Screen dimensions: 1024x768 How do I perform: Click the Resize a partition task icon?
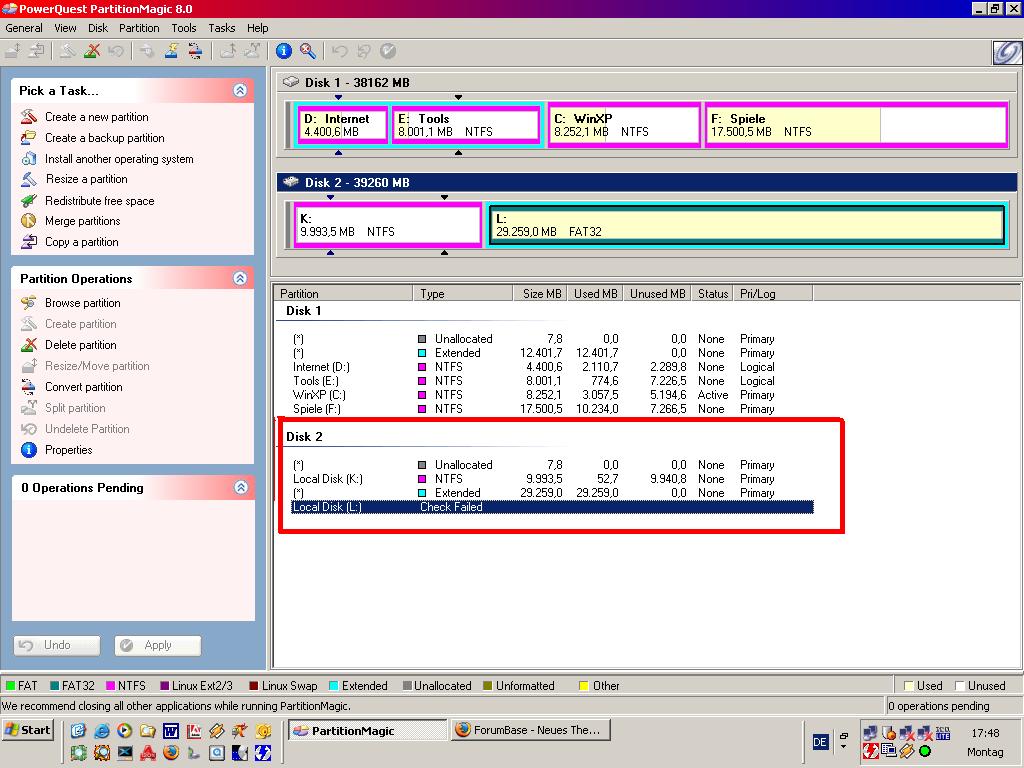[x=29, y=179]
